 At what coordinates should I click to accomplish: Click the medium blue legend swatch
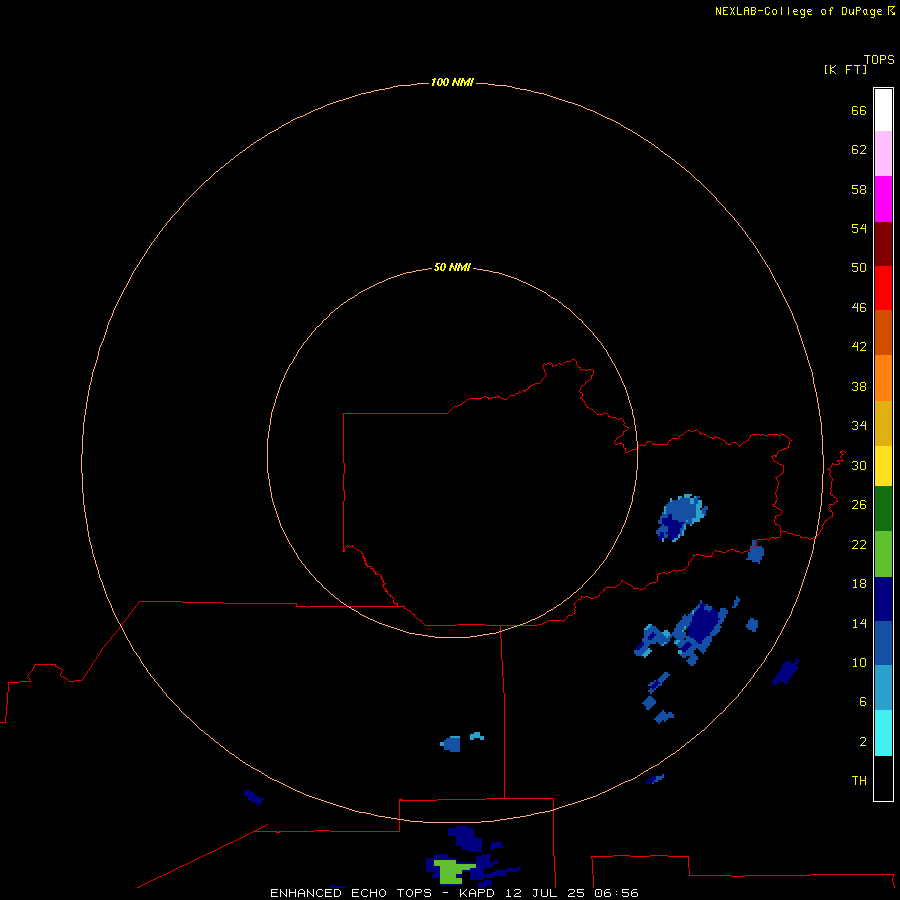coord(883,643)
